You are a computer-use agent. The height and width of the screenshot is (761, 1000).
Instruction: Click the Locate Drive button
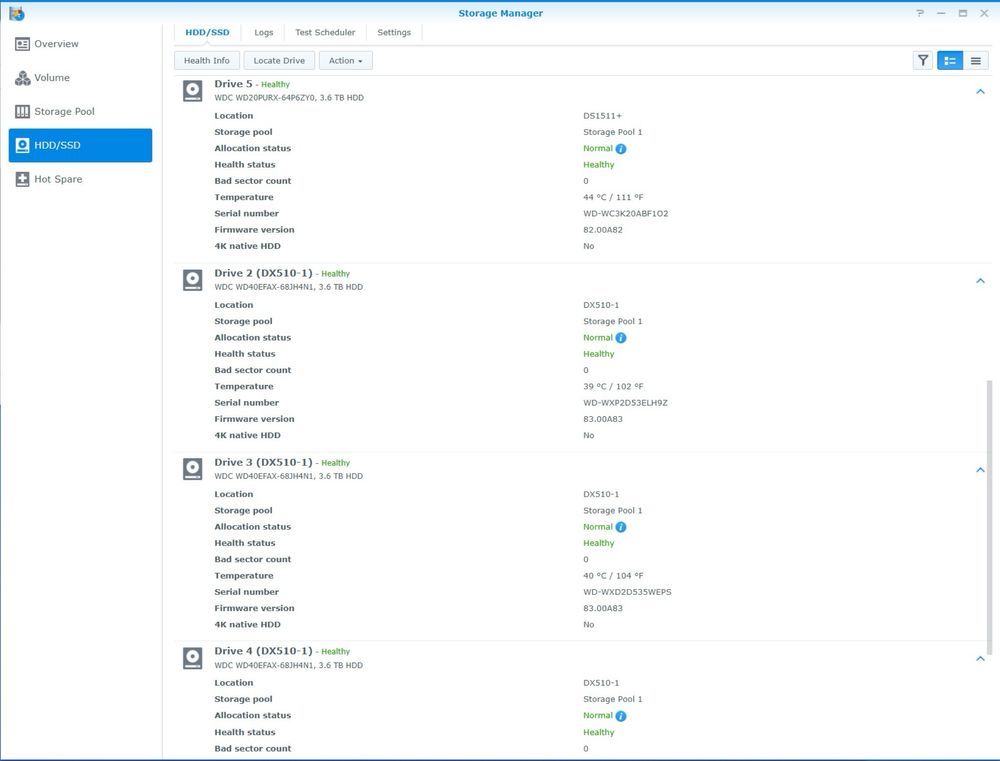[x=279, y=61]
